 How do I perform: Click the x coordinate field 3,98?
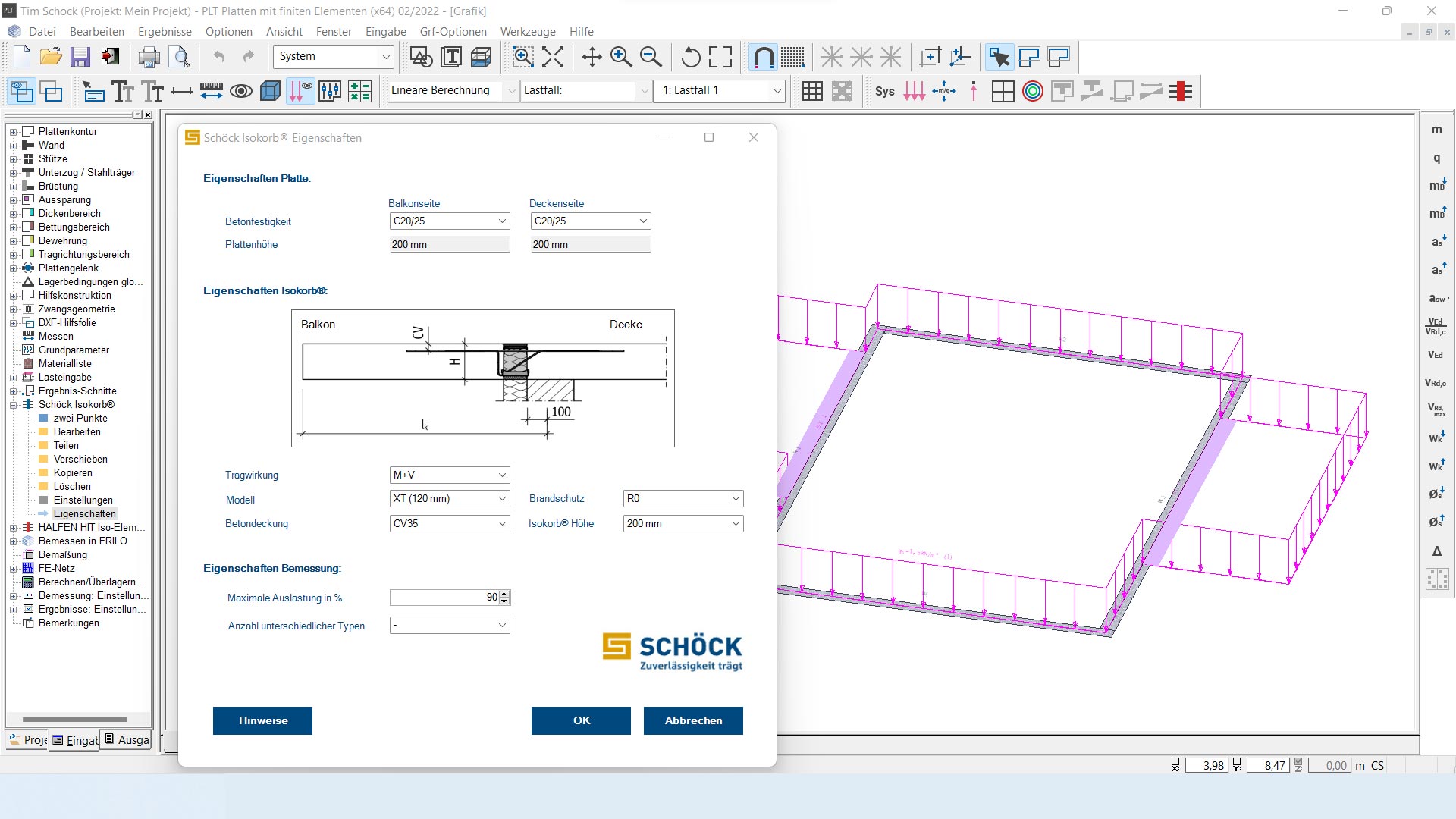click(1206, 766)
